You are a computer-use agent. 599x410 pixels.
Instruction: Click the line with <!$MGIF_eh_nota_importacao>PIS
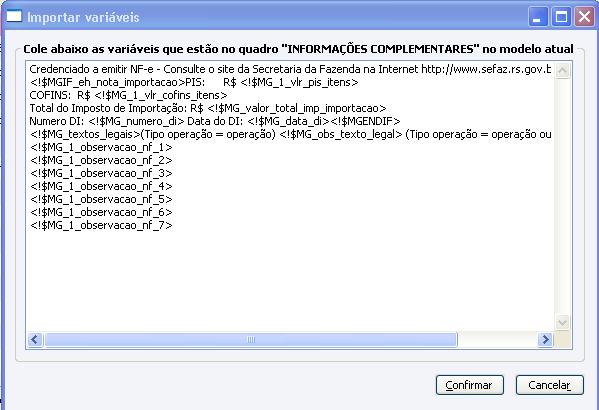(194, 82)
